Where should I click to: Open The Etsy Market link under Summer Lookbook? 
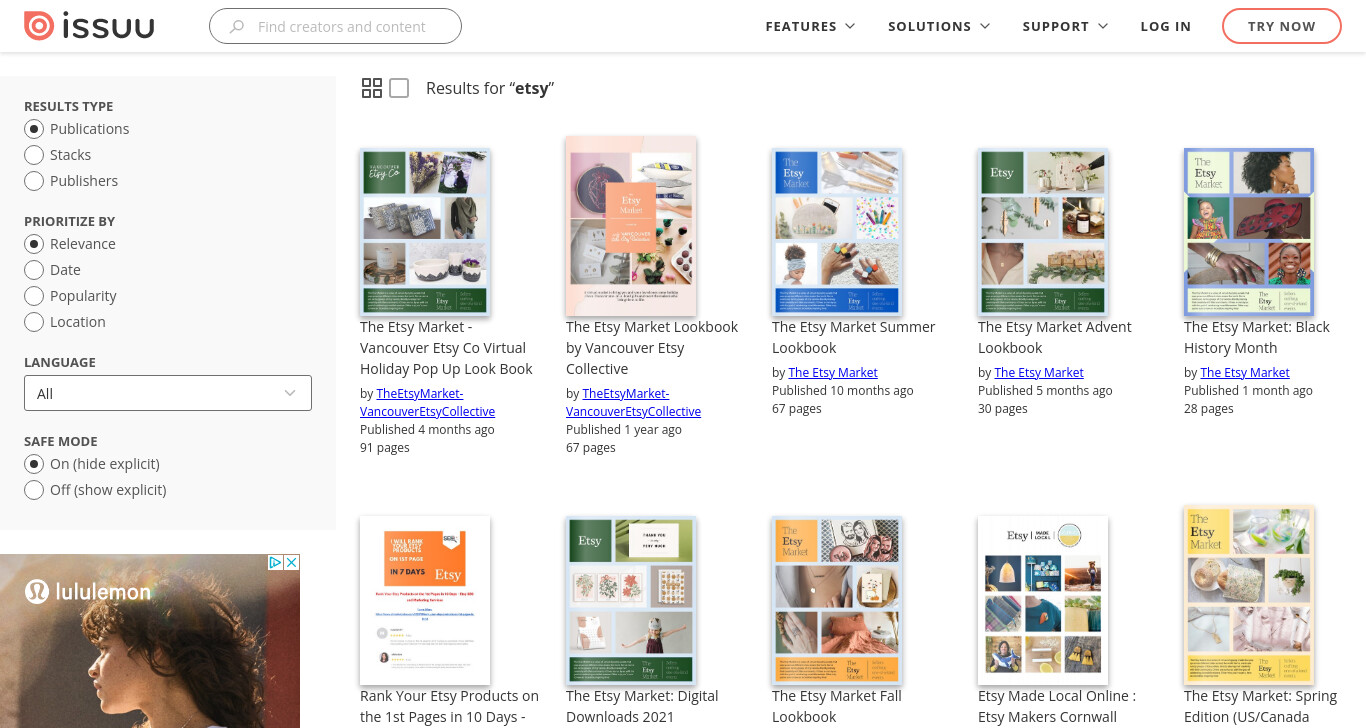(833, 372)
